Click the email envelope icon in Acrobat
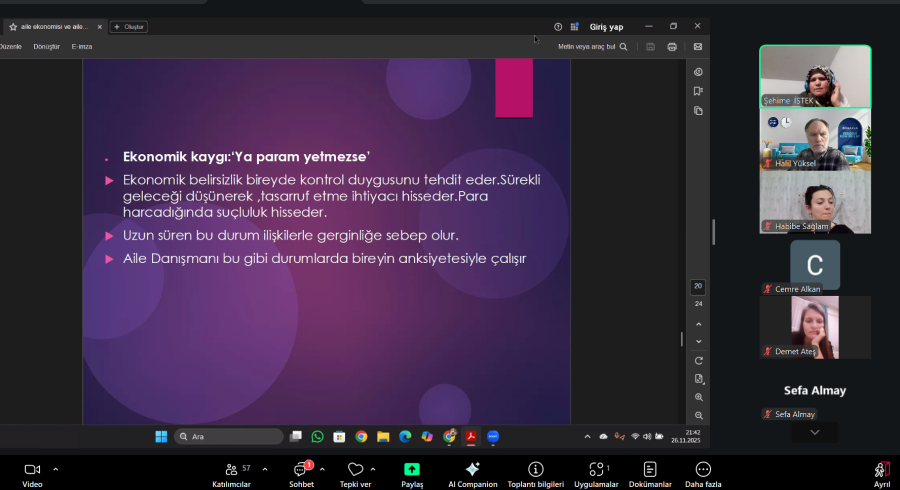Screen dimensions: 900x490 698,46
